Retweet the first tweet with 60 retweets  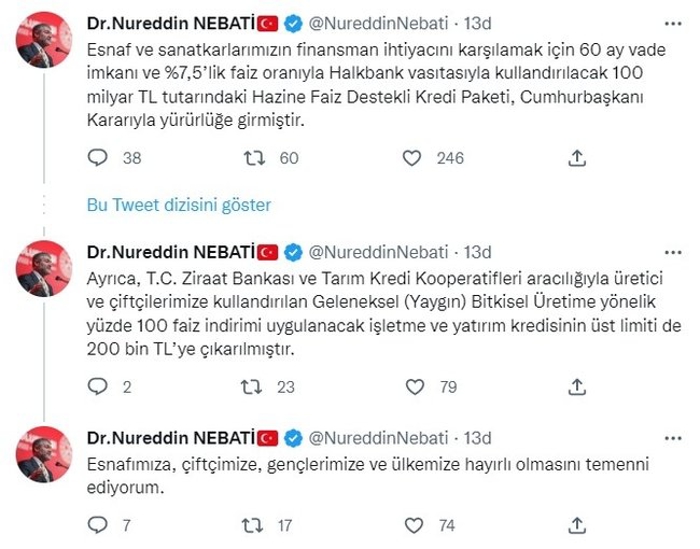tap(254, 158)
